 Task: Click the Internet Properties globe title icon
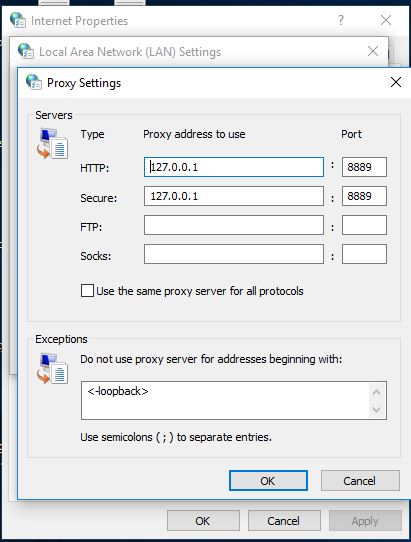18,20
